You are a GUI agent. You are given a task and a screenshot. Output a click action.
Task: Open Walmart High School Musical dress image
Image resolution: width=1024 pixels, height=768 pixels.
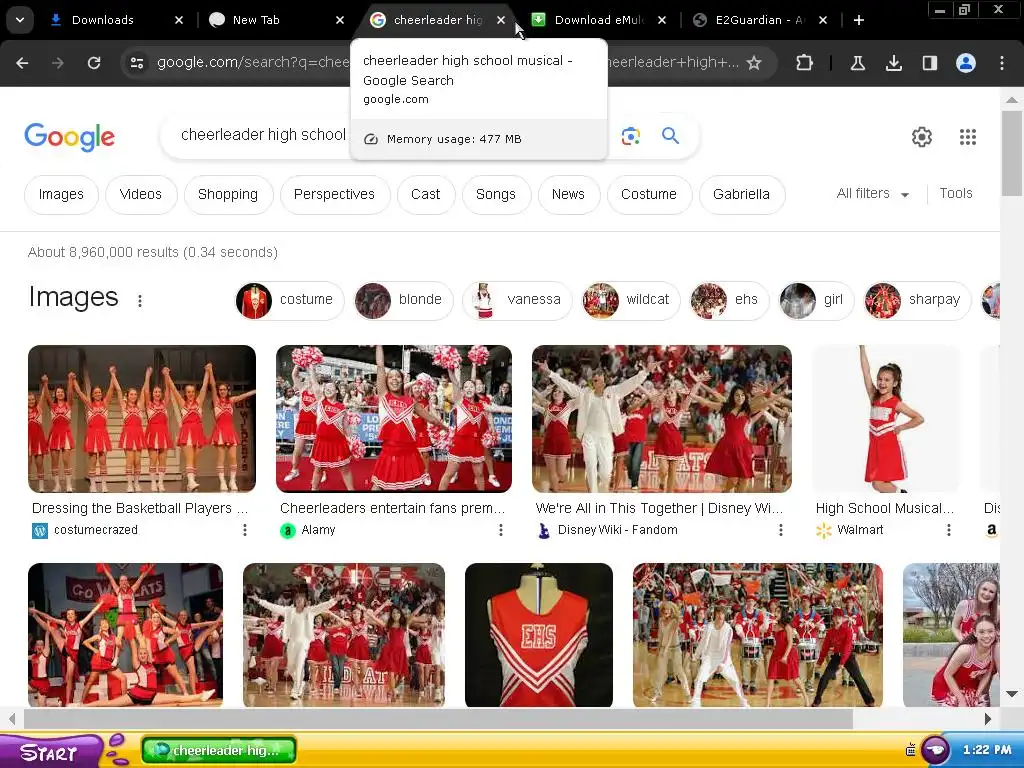(886, 419)
